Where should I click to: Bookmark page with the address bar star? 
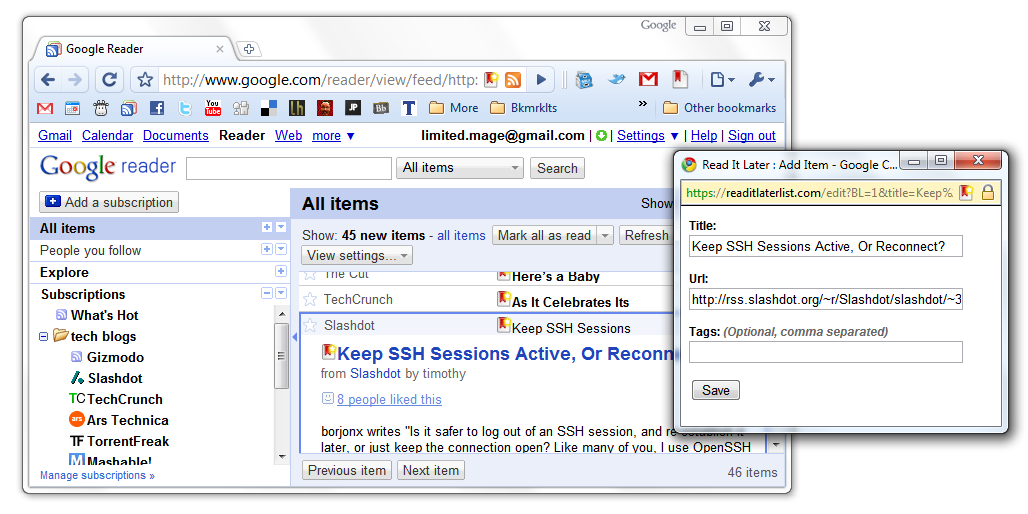145,80
